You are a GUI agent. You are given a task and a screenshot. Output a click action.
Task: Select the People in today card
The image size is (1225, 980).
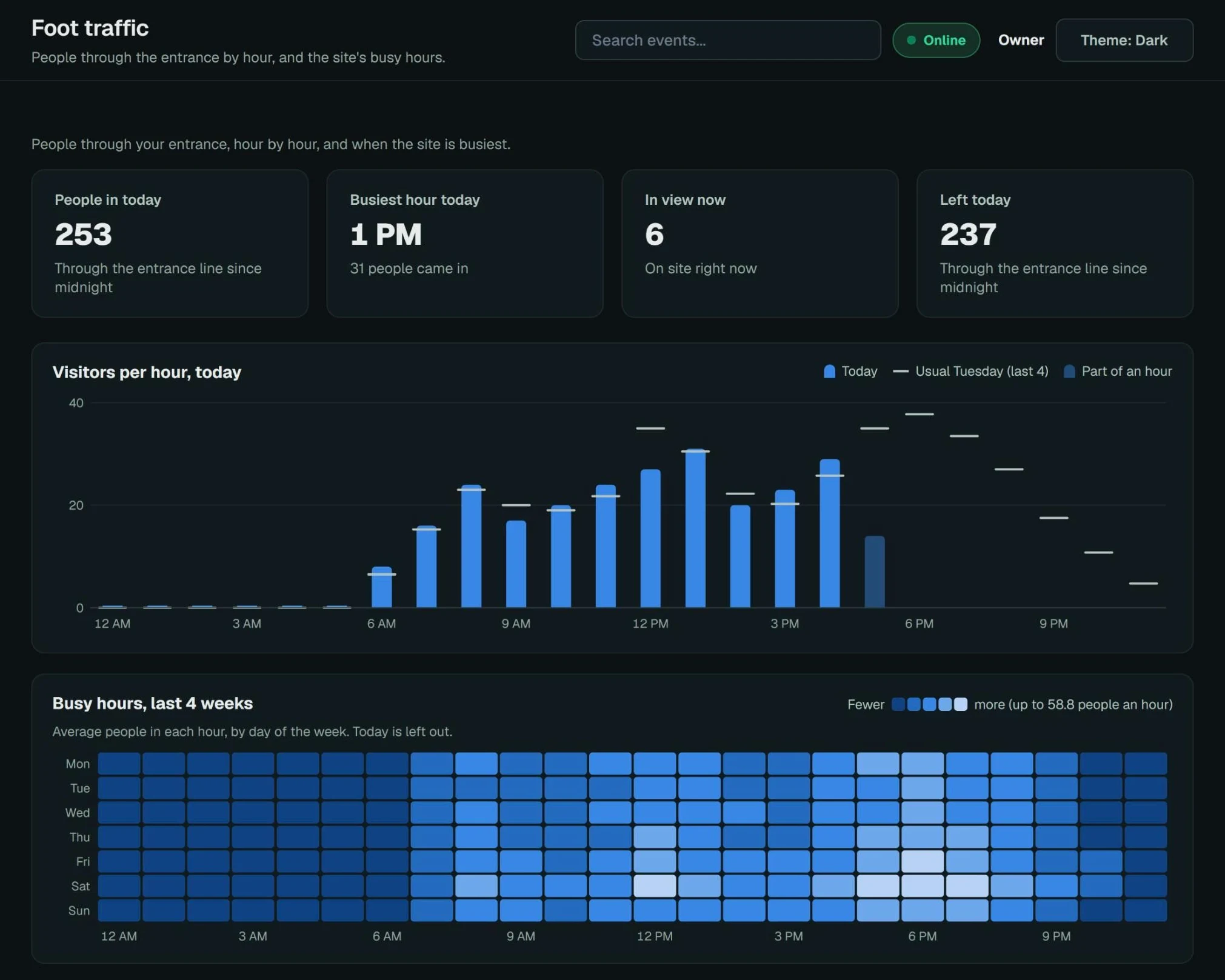[x=170, y=243]
